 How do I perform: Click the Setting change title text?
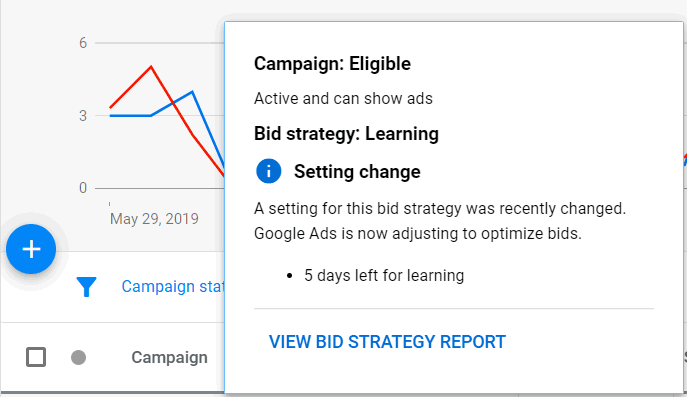[357, 171]
